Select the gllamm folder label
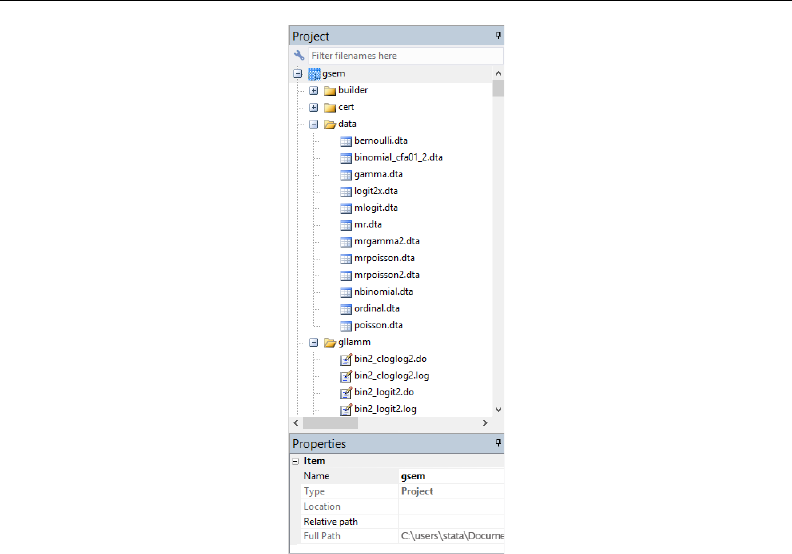Screen dimensions: 792x554 [x=354, y=342]
